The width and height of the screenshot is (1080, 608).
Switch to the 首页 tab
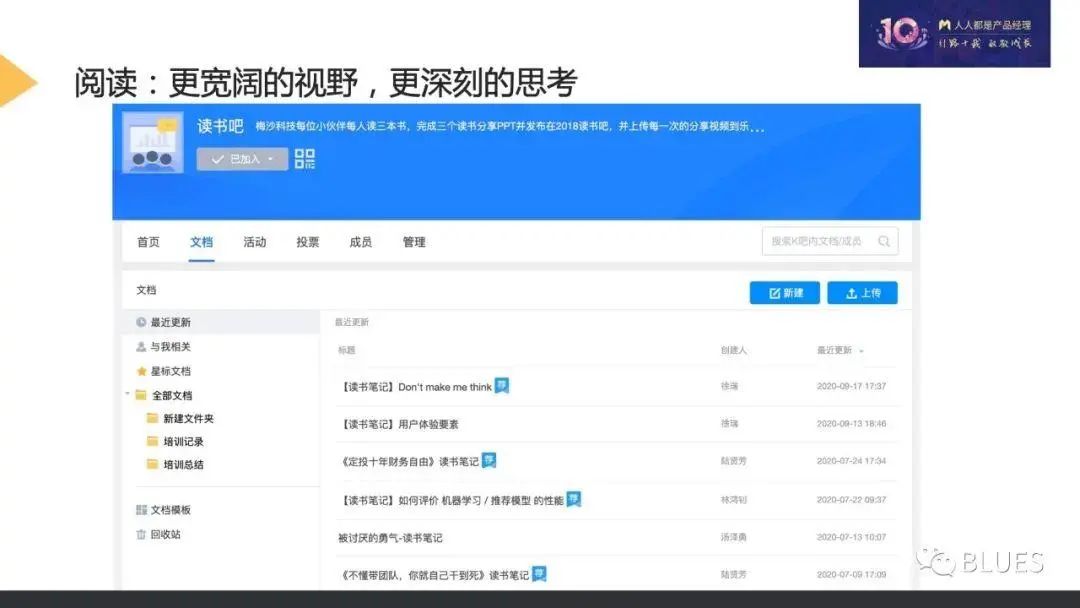pos(148,242)
